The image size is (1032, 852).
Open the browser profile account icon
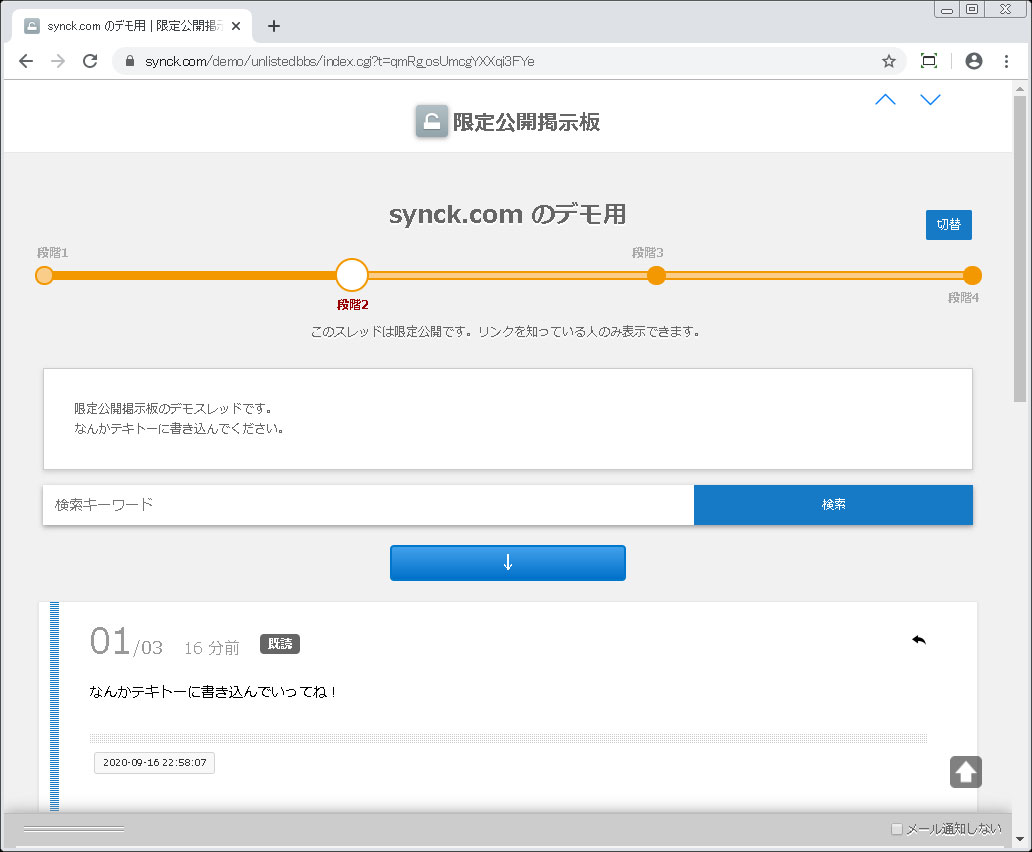(x=973, y=61)
